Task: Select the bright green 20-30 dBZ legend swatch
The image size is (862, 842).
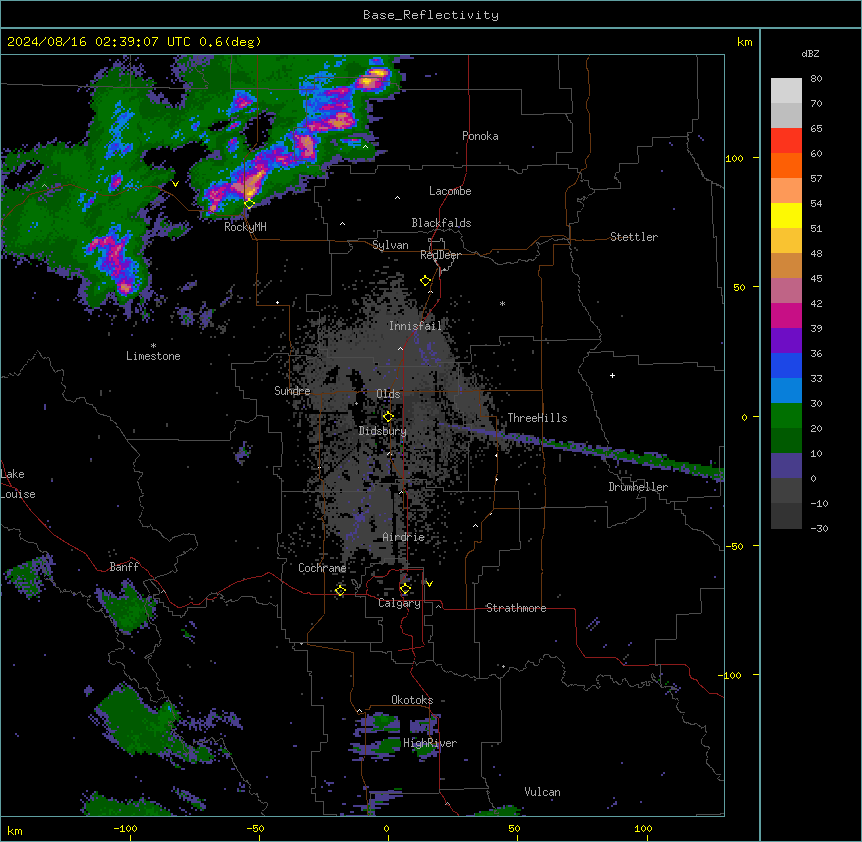Action: pyautogui.click(x=786, y=416)
